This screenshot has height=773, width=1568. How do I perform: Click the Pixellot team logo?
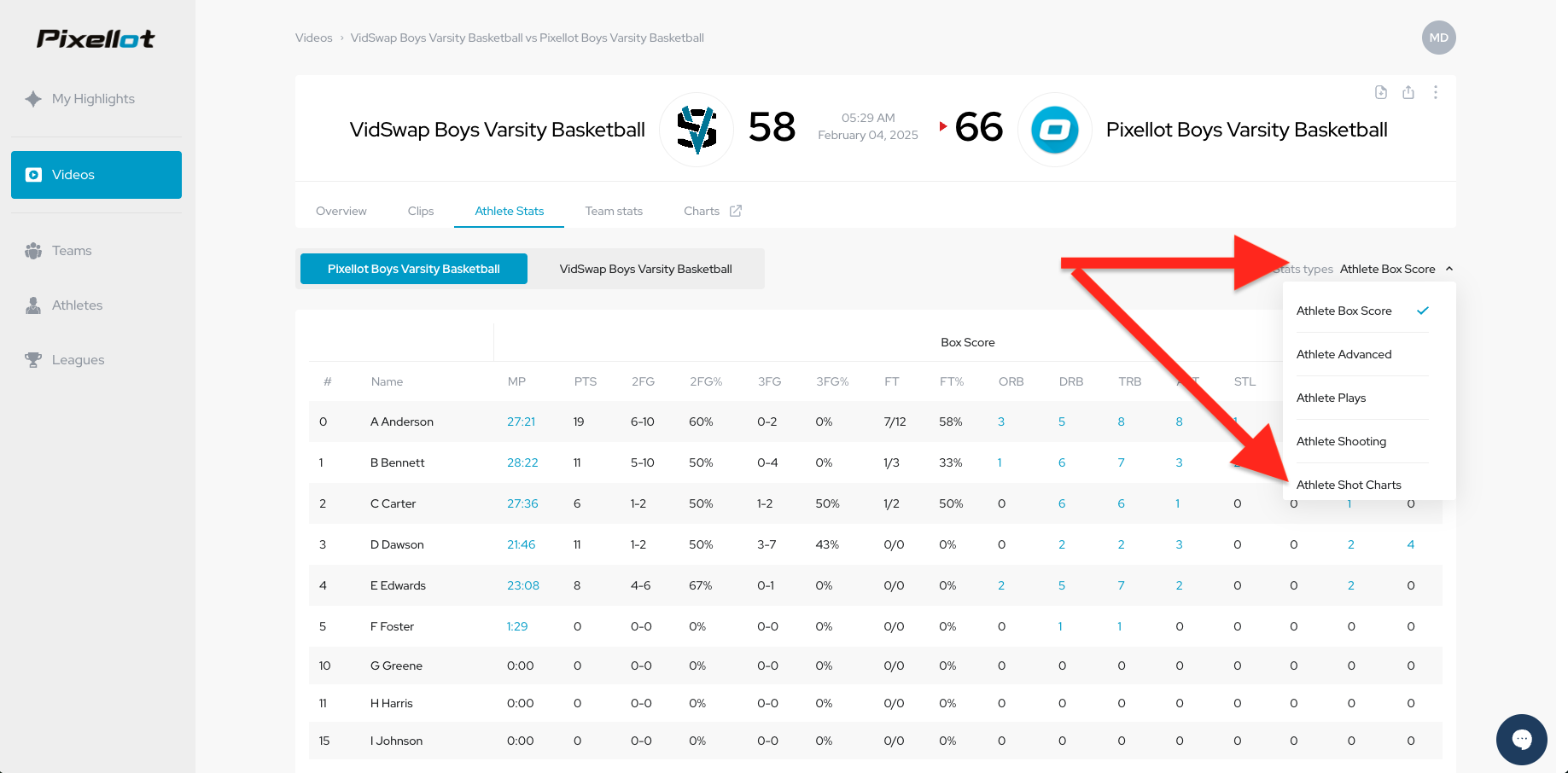click(x=1055, y=130)
